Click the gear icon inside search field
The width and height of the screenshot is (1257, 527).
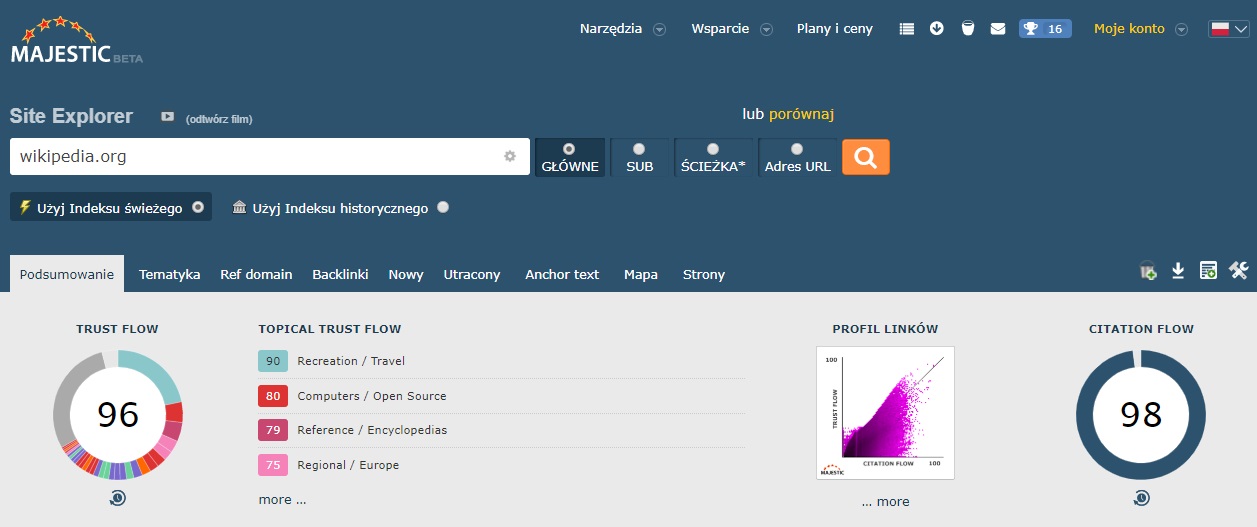(x=510, y=157)
